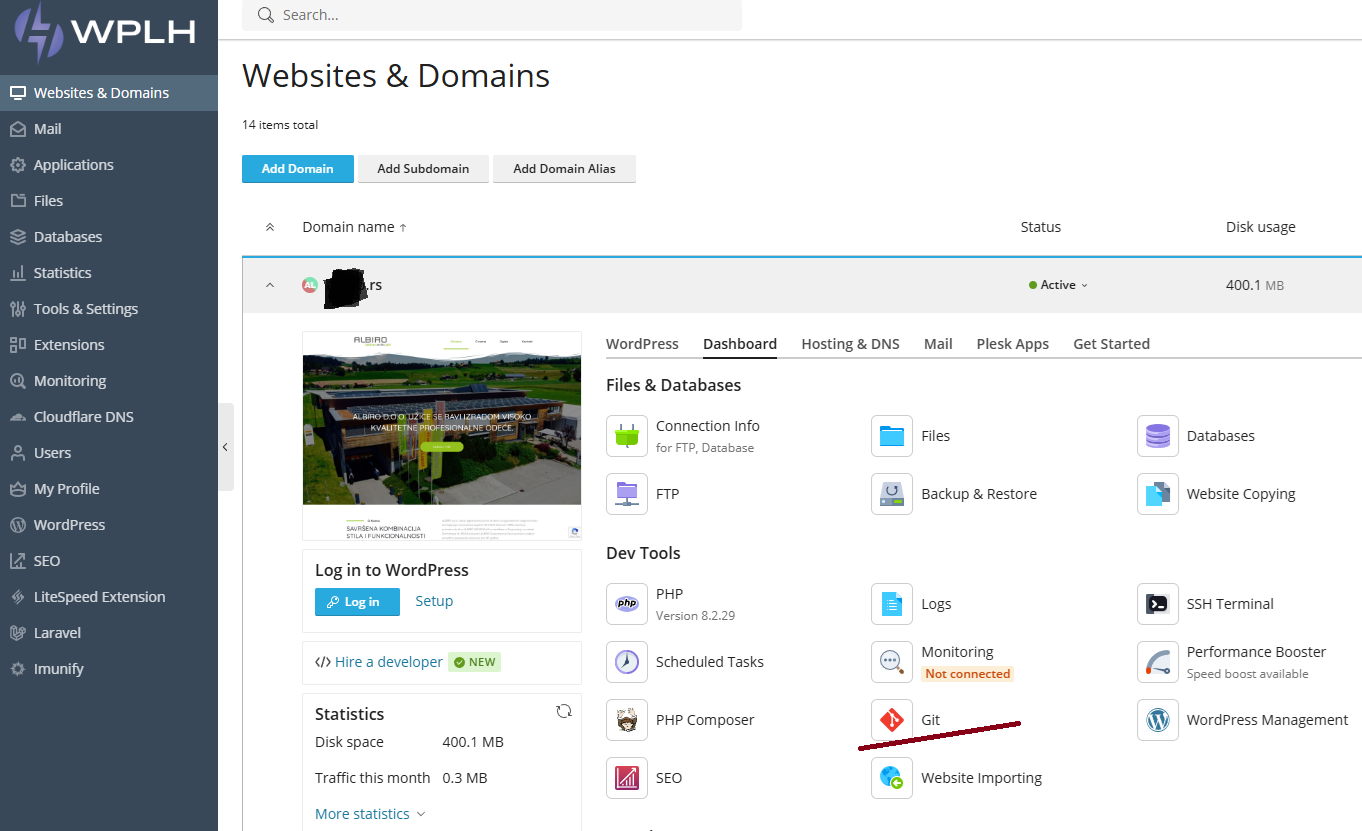Collapse all domains with double chevron
Viewport: 1362px width, 831px height.
pyautogui.click(x=269, y=227)
